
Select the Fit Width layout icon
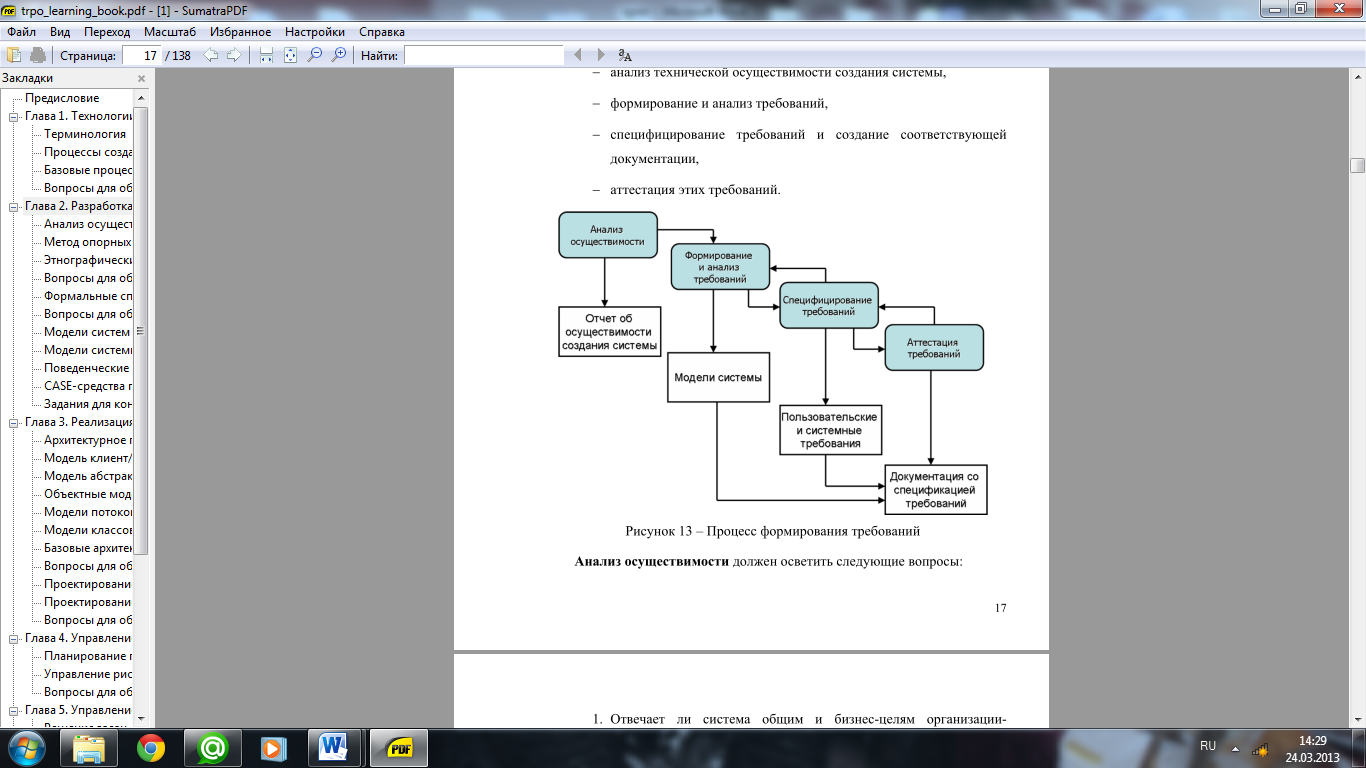(x=266, y=55)
